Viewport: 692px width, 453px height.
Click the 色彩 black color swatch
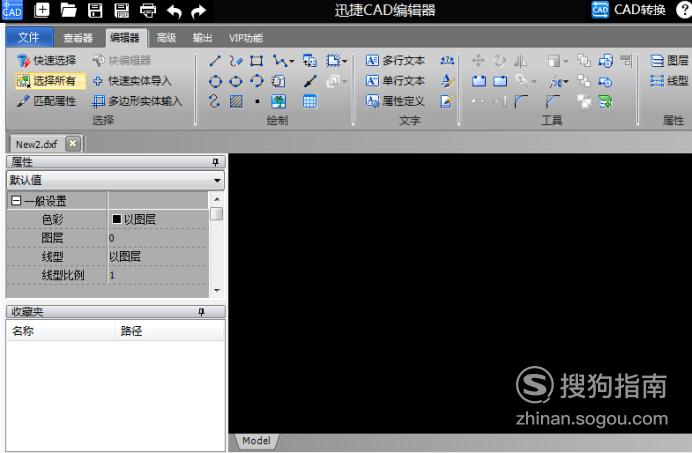pos(117,219)
